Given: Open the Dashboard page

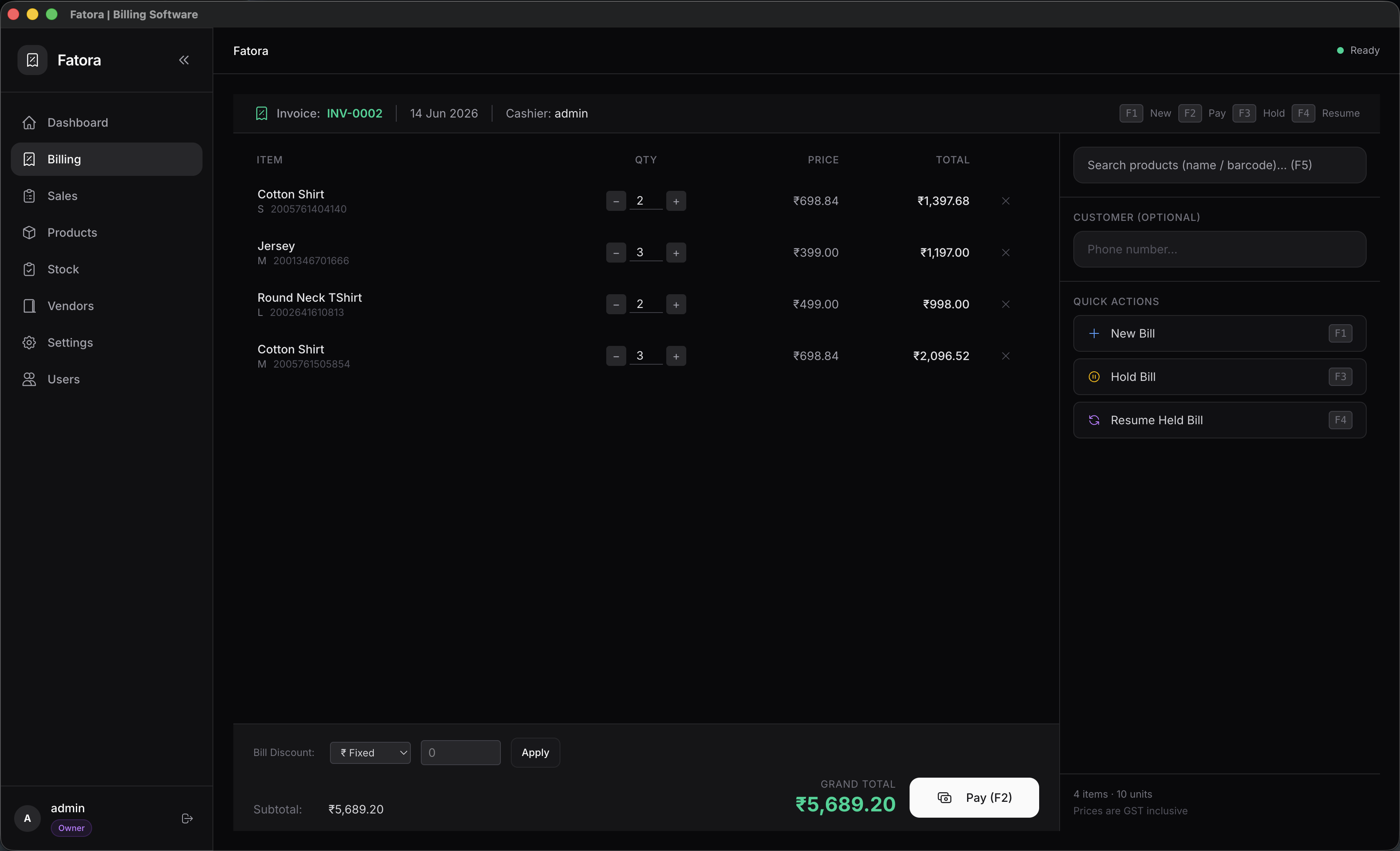Looking at the screenshot, I should click(106, 122).
